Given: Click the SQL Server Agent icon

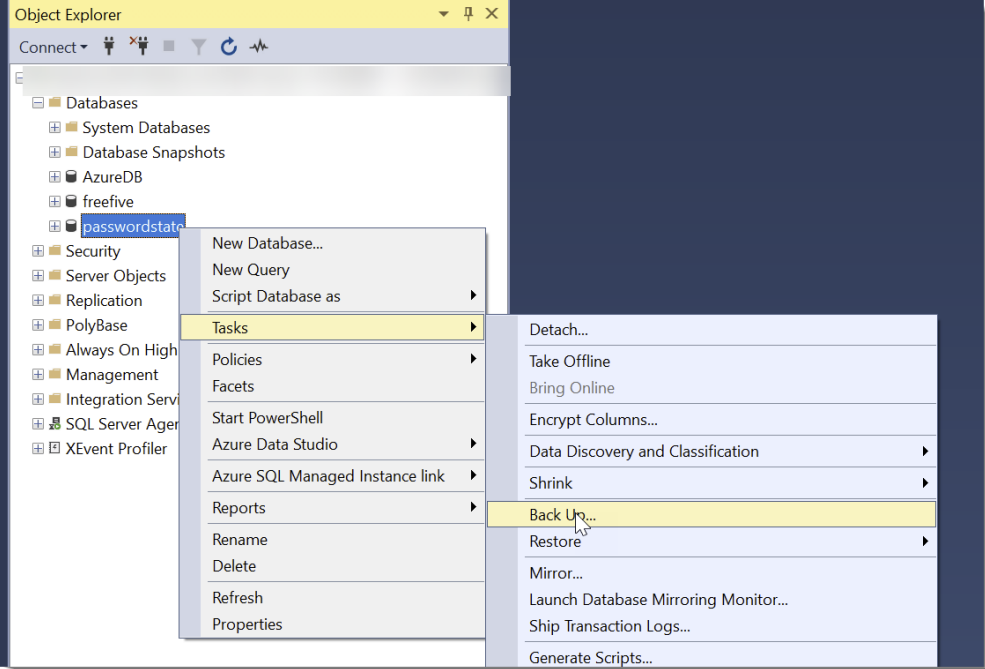Looking at the screenshot, I should point(55,423).
